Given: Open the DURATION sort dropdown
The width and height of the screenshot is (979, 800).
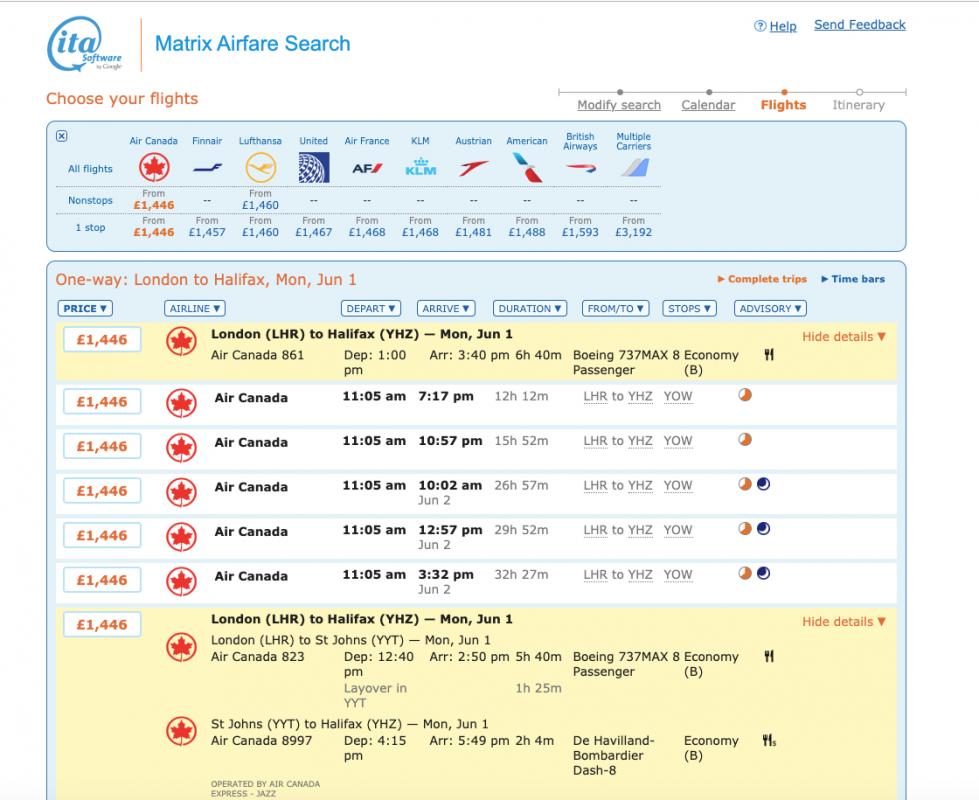Looking at the screenshot, I should point(529,309).
